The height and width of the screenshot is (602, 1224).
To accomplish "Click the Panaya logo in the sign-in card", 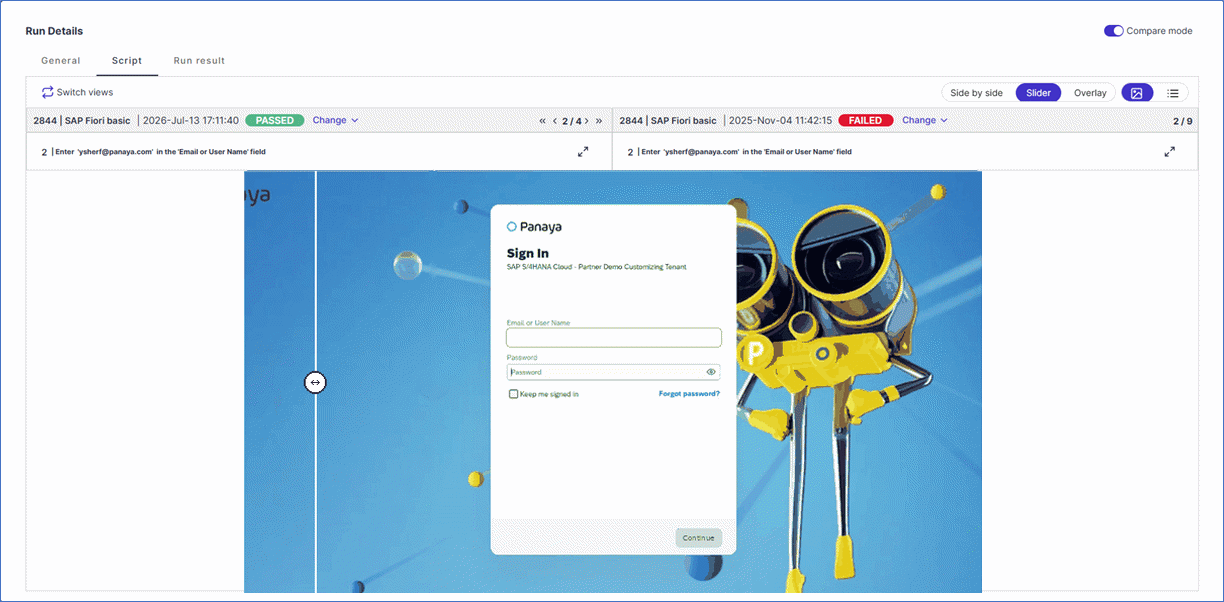I will (x=534, y=227).
